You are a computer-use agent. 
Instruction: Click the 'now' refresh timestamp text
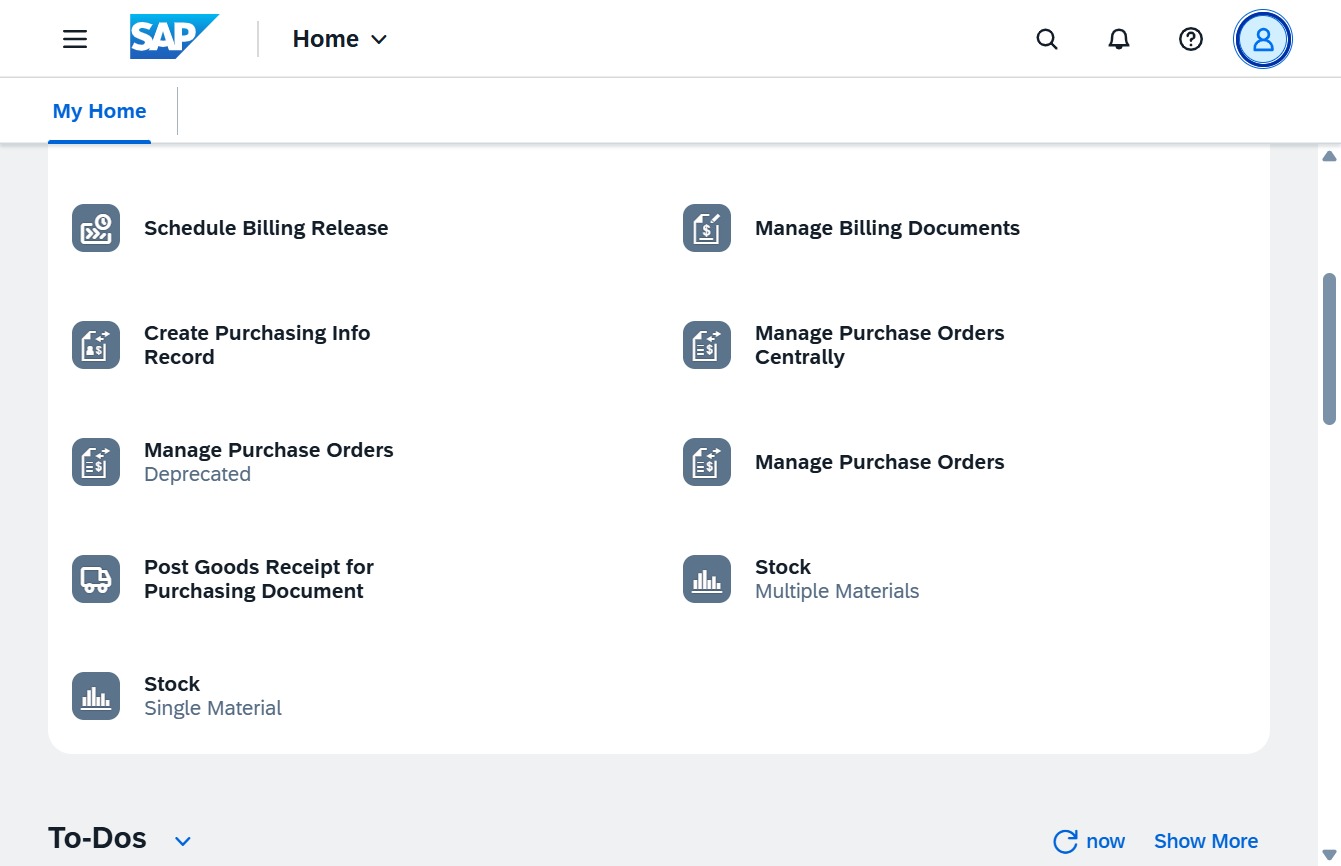tap(1105, 841)
